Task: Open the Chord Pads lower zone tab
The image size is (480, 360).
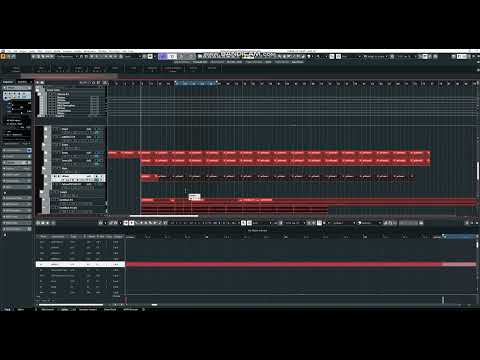Action: point(110,309)
